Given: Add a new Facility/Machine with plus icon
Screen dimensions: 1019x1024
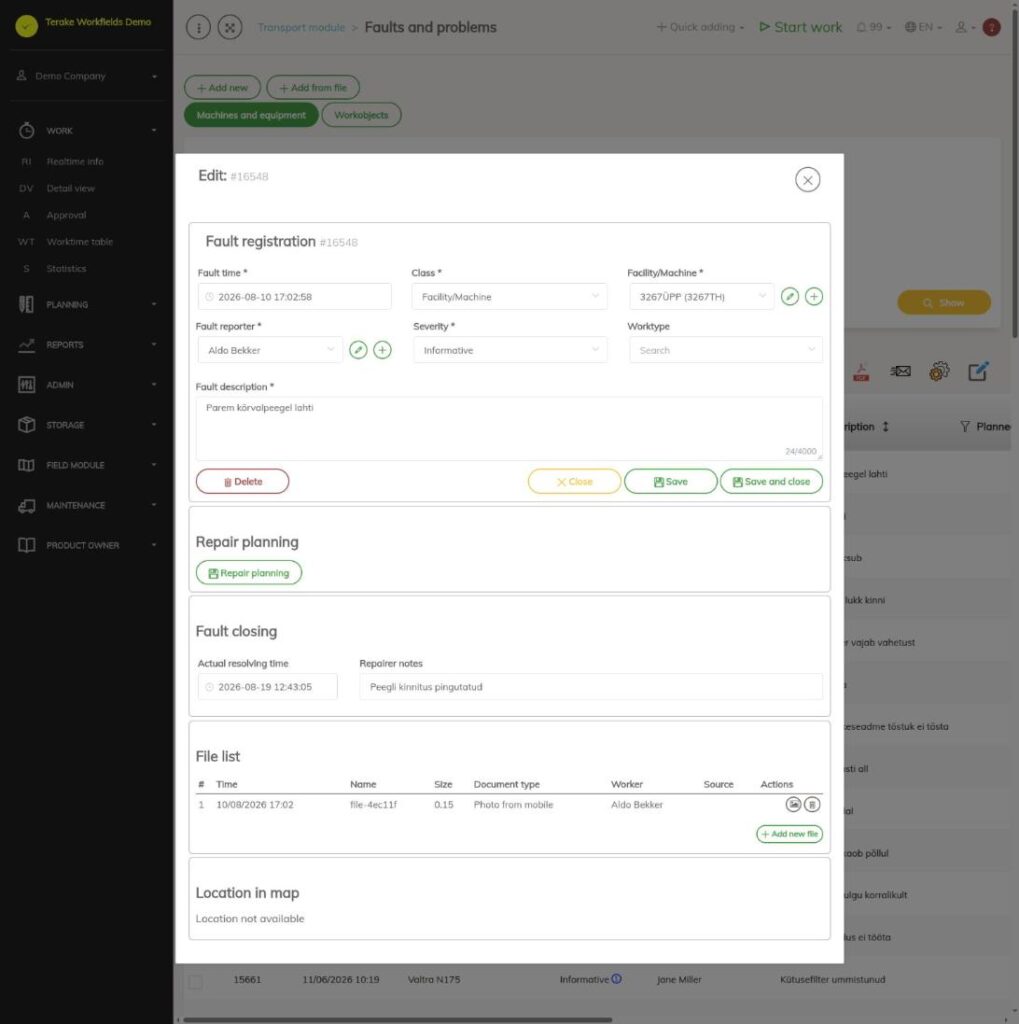Looking at the screenshot, I should (x=814, y=296).
